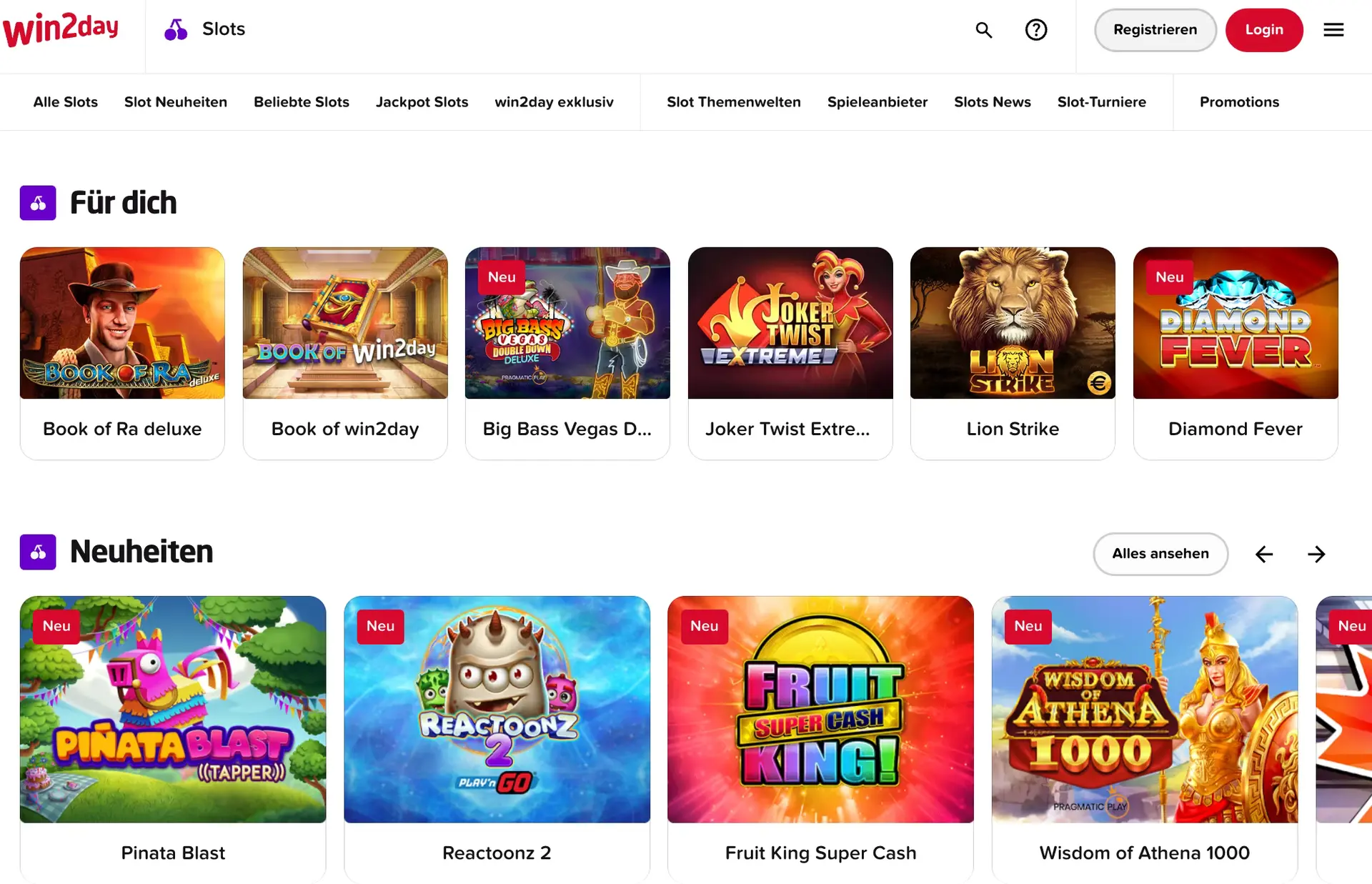The width and height of the screenshot is (1372, 884).
Task: Select the Spieleanbieter menu item
Action: point(878,102)
